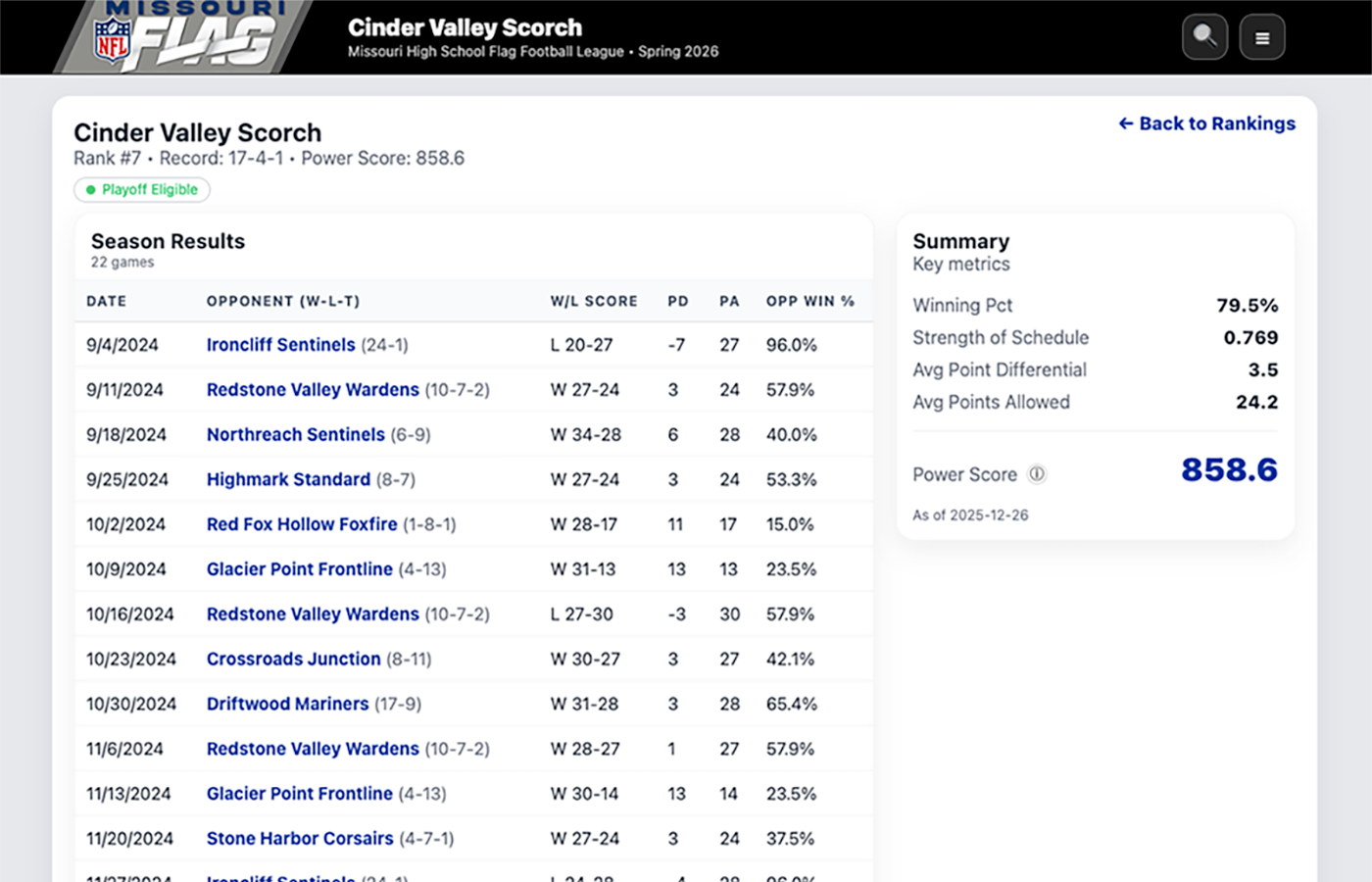Open the Ironcliff Sentinels team page
The height and width of the screenshot is (882, 1372).
tap(280, 345)
